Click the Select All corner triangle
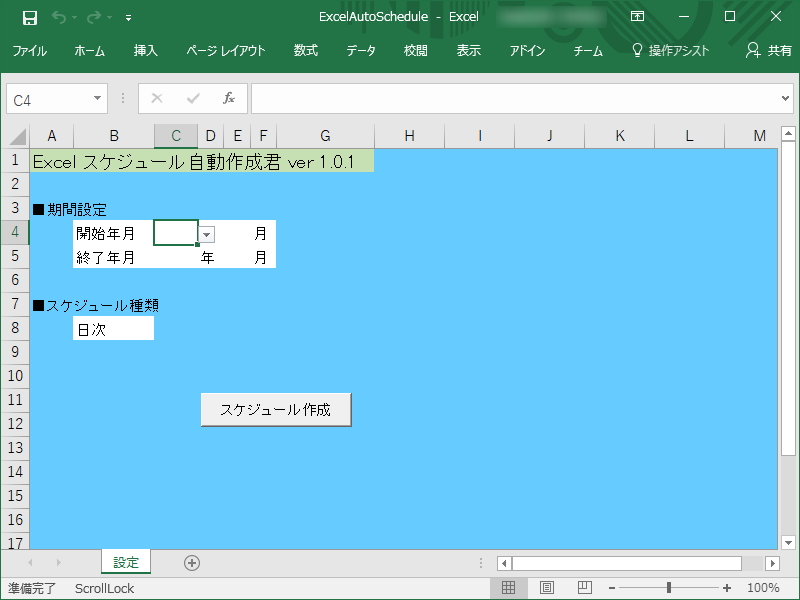Image resolution: width=800 pixels, height=600 pixels. click(x=16, y=136)
